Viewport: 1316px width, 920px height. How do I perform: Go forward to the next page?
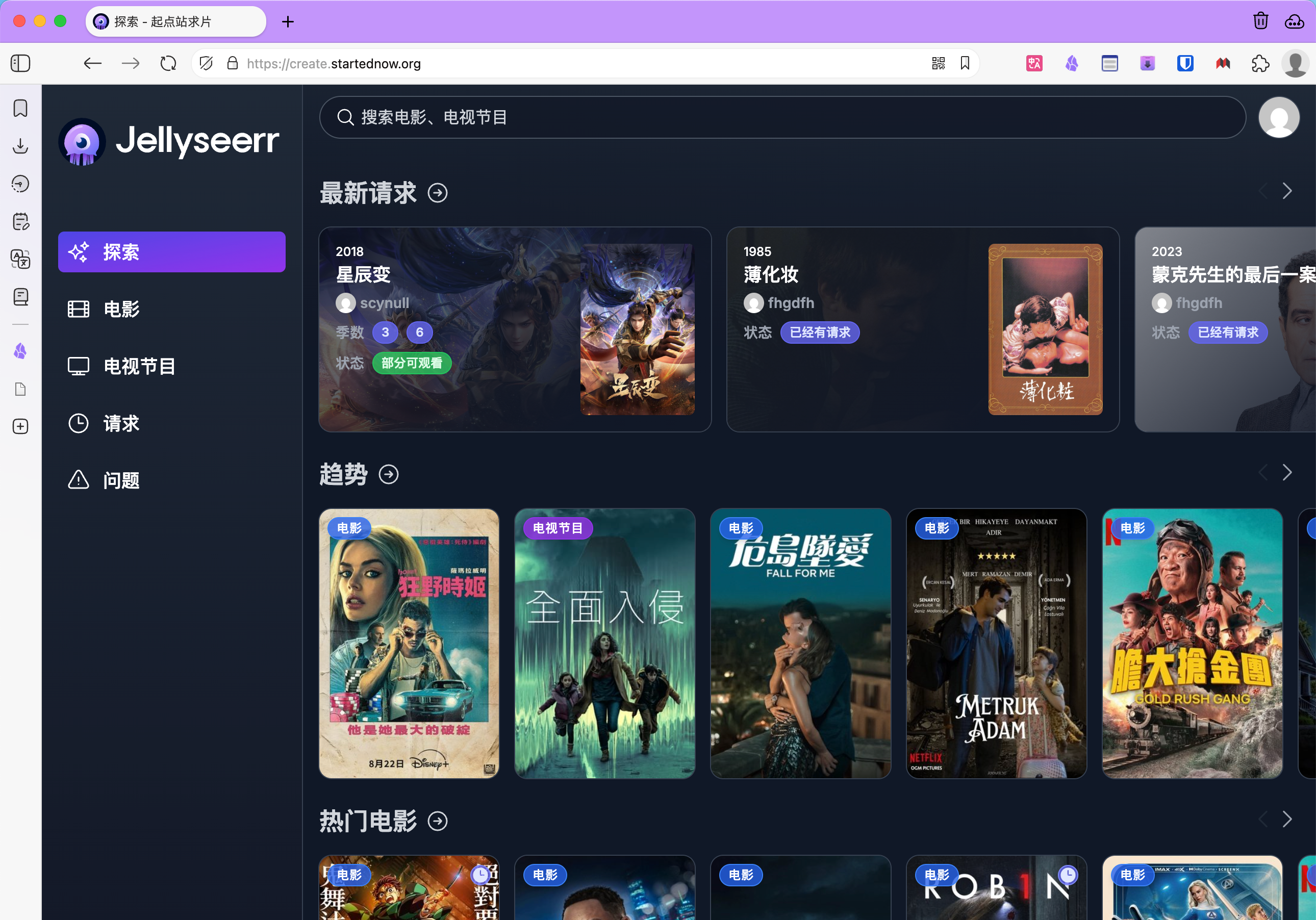[x=131, y=64]
